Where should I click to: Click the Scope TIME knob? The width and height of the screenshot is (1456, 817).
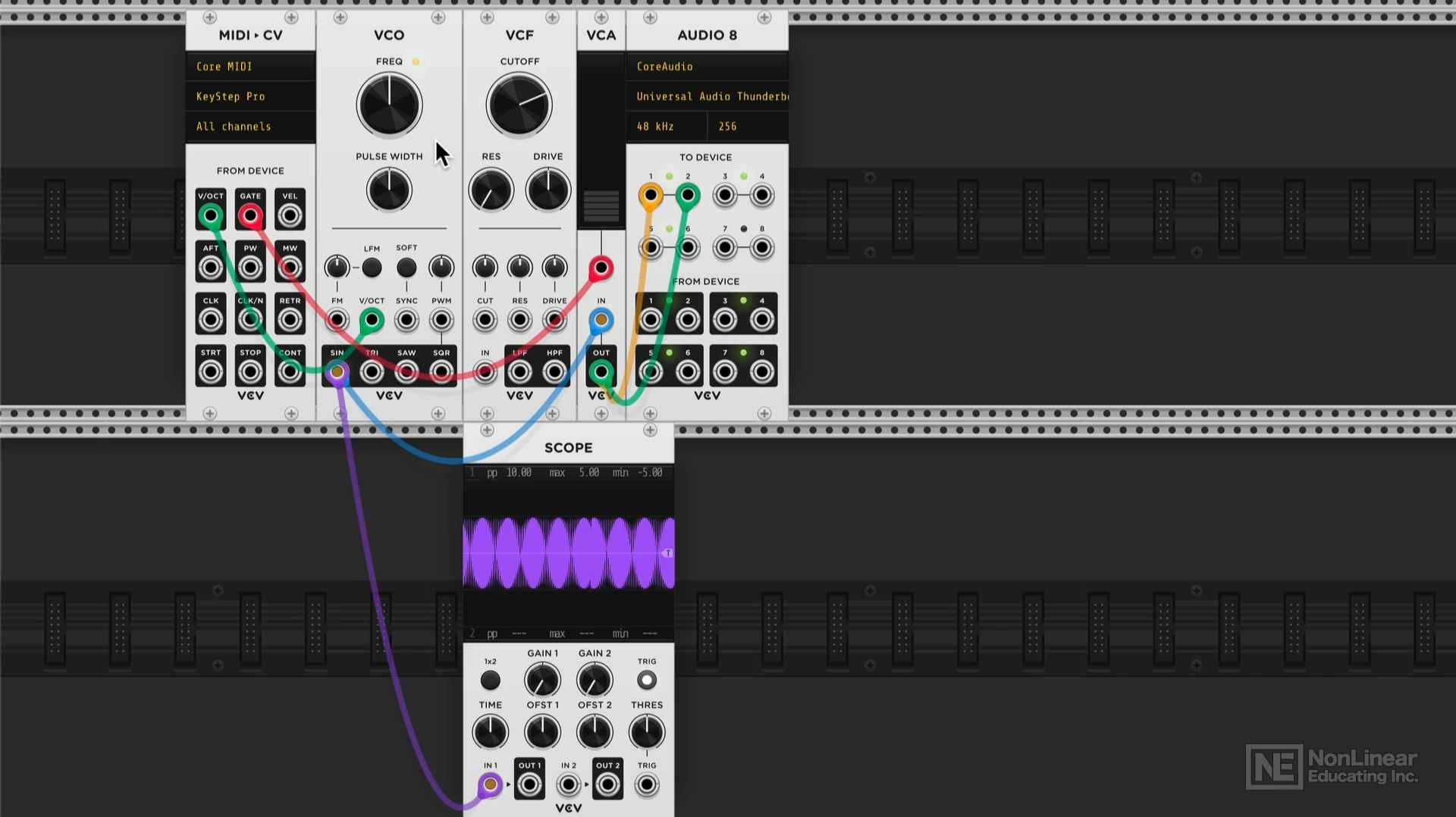click(x=491, y=733)
